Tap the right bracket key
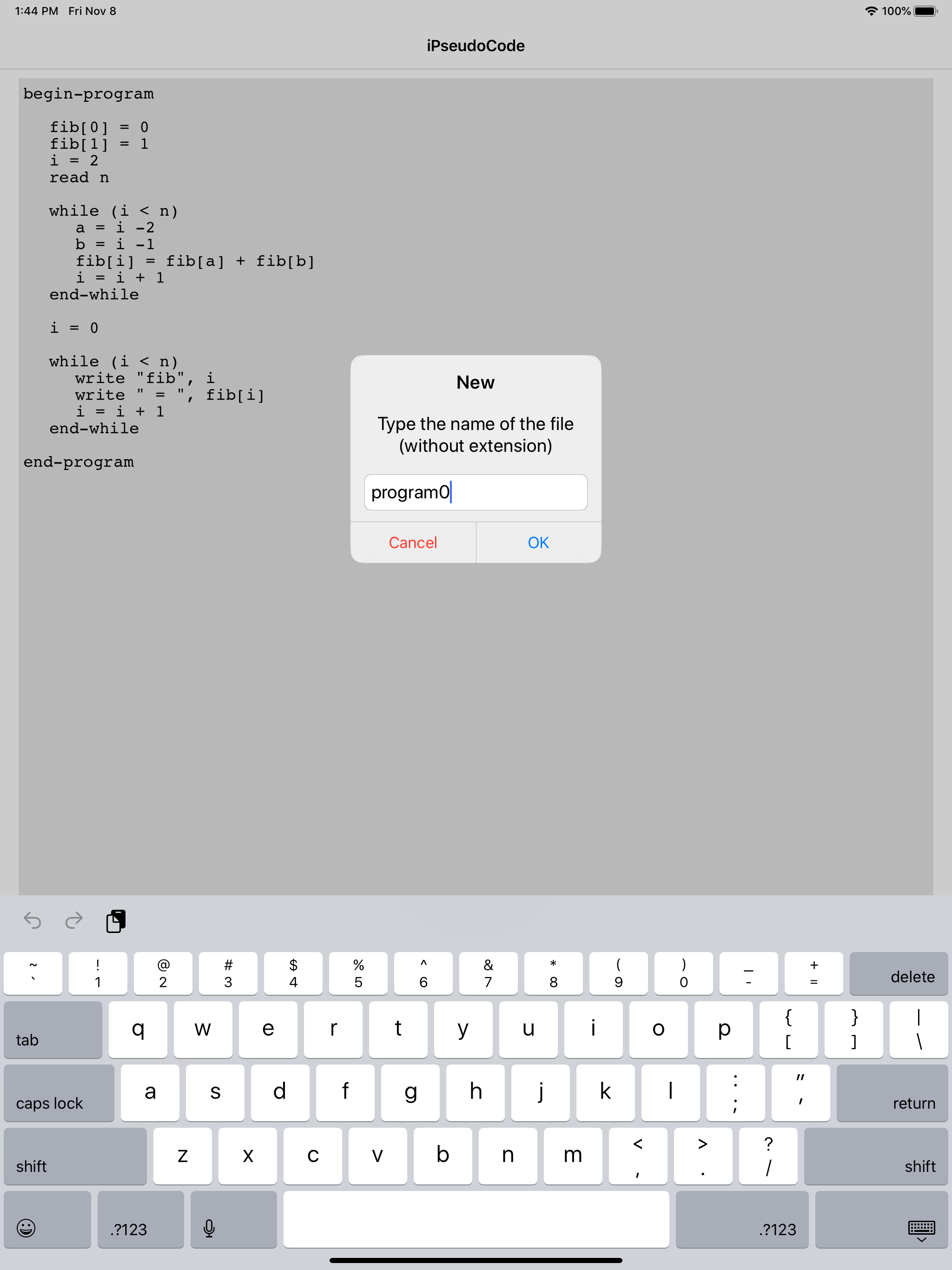Viewport: 952px width, 1270px height. 854,1030
